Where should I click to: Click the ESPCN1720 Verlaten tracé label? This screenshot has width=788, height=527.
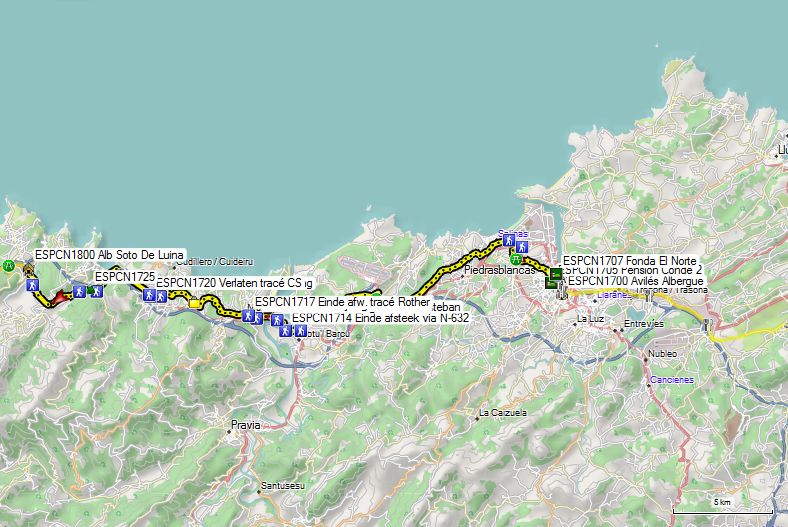coord(234,283)
